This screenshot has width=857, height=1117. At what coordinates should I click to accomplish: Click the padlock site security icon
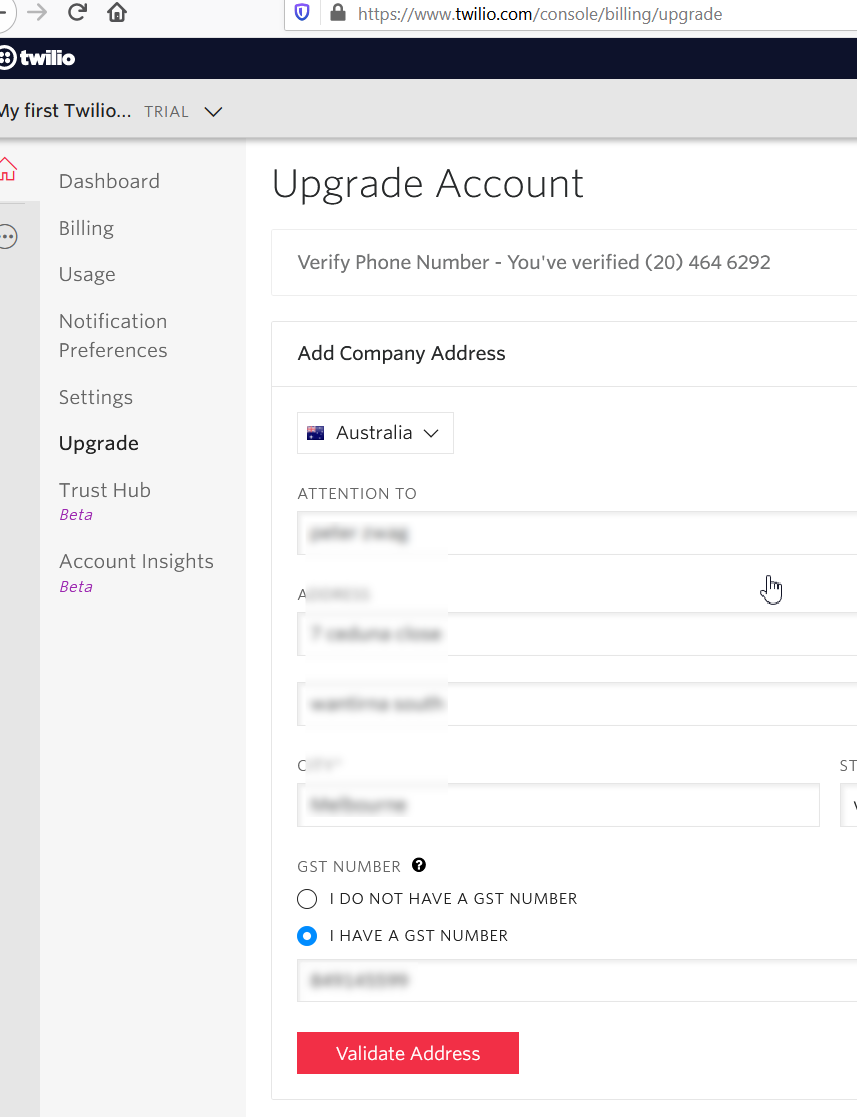(x=338, y=14)
